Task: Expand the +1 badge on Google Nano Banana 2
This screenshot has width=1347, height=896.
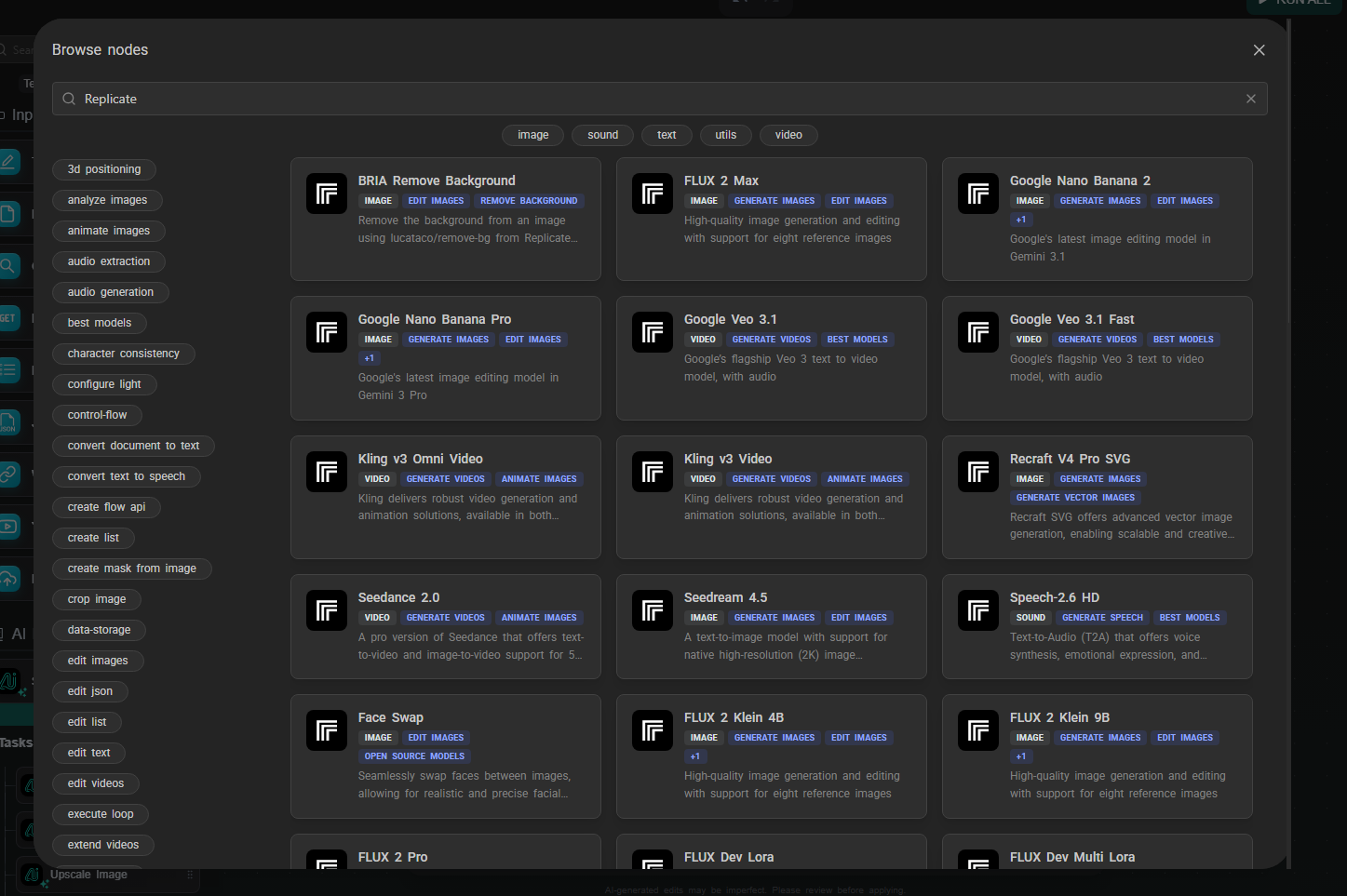Action: tap(1021, 220)
